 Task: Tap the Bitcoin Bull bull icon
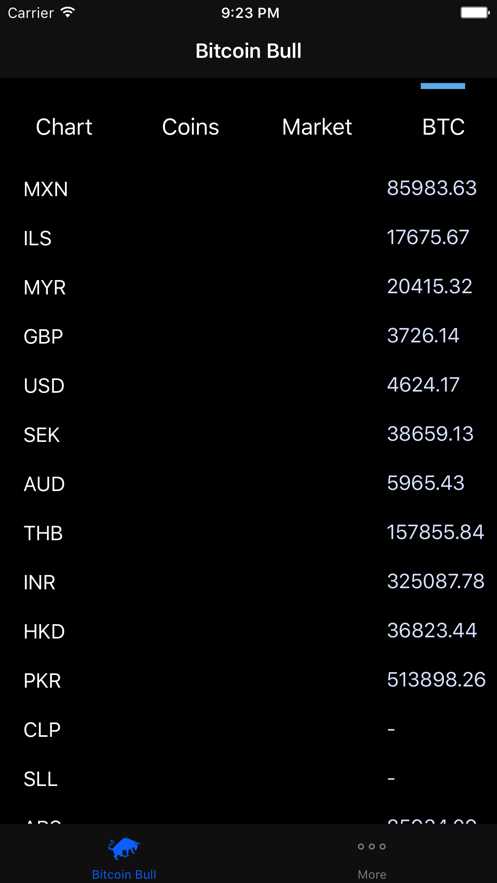pyautogui.click(x=124, y=849)
